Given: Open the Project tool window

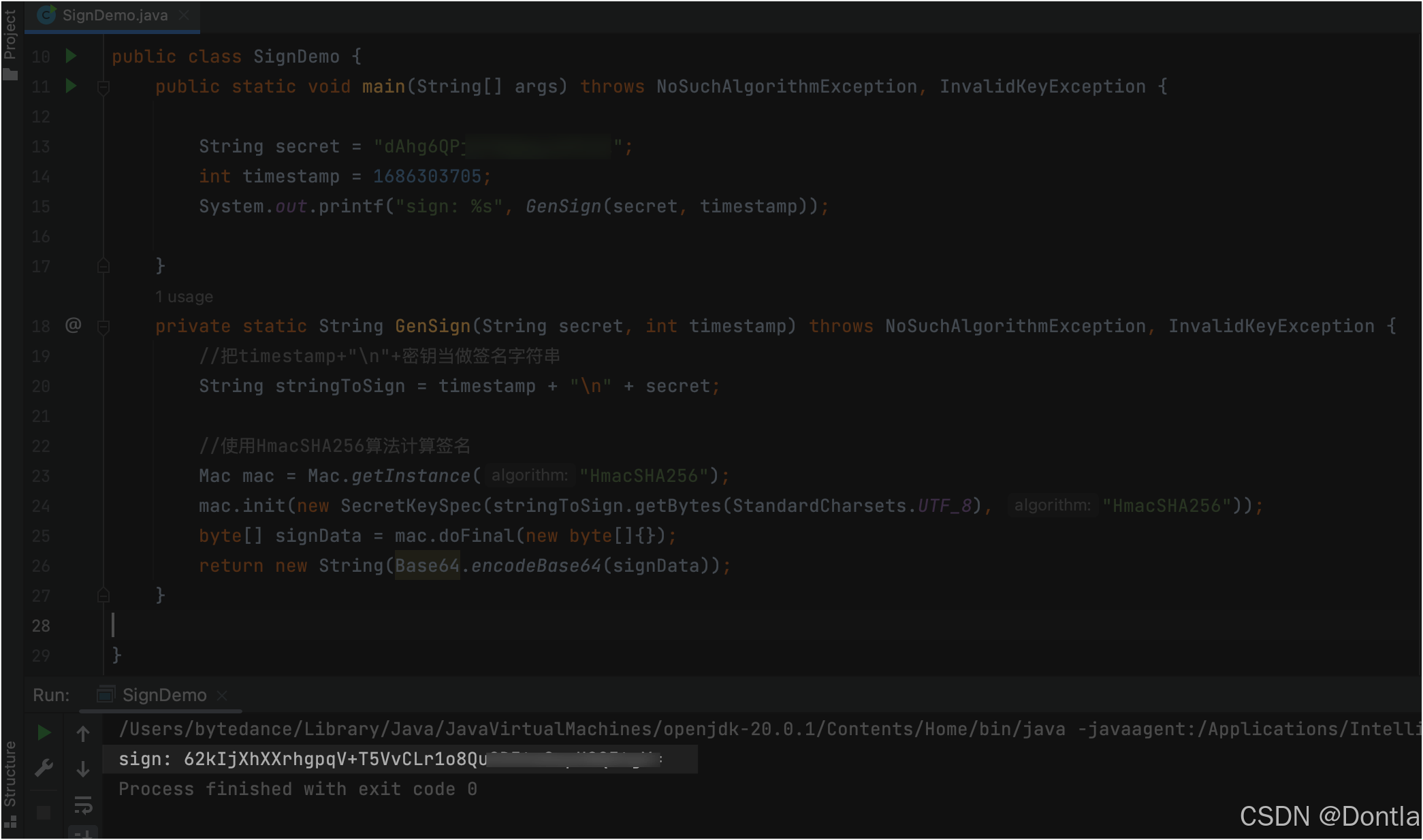Looking at the screenshot, I should click(10, 34).
